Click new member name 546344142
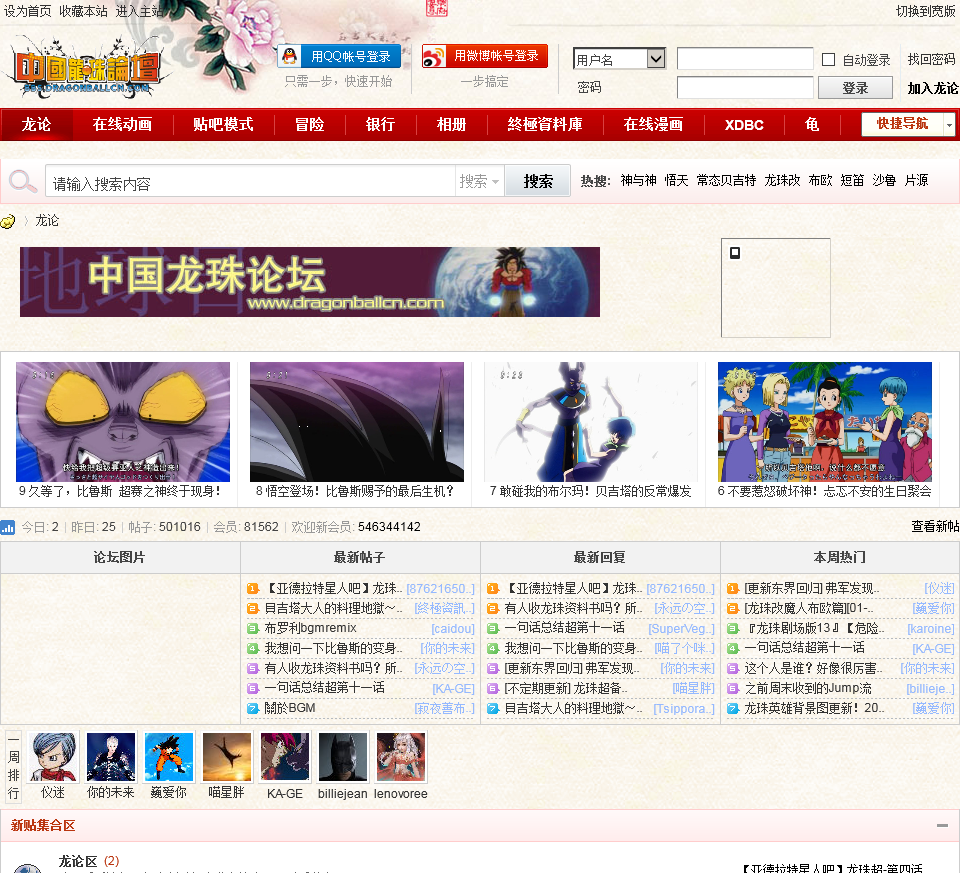This screenshot has height=873, width=960. tap(389, 527)
